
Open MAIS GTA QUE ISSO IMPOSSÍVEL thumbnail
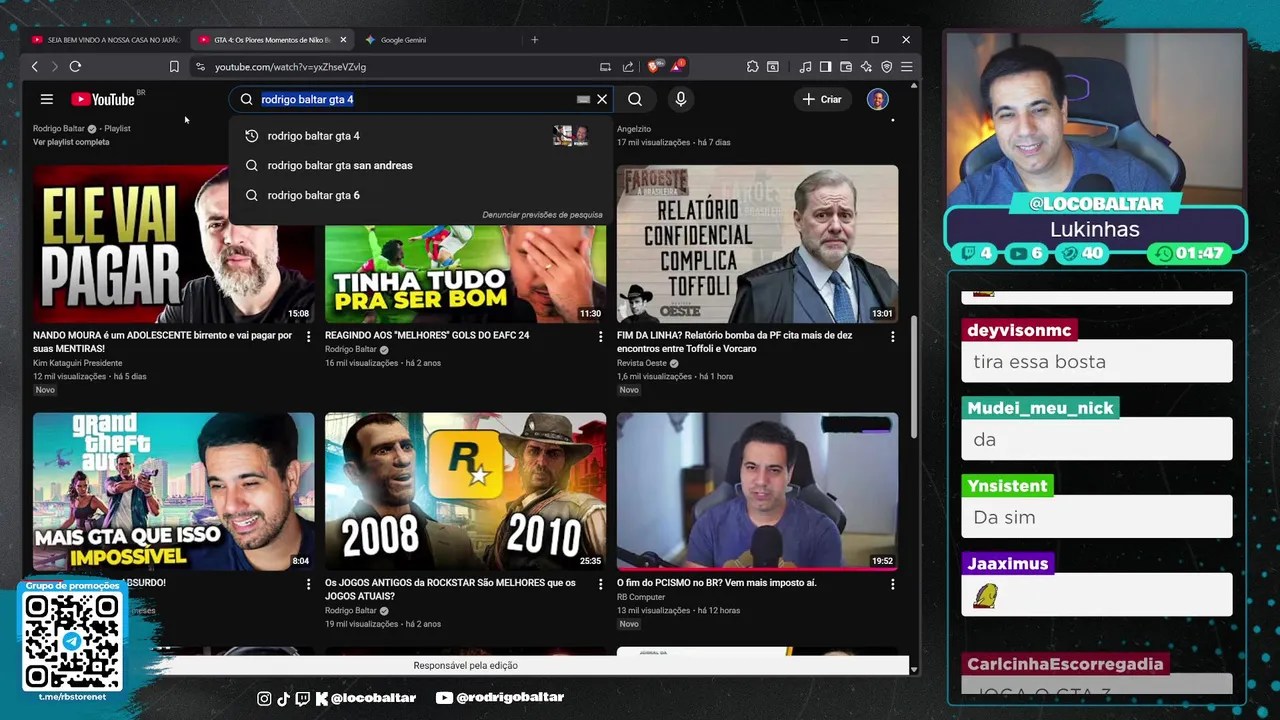point(173,491)
